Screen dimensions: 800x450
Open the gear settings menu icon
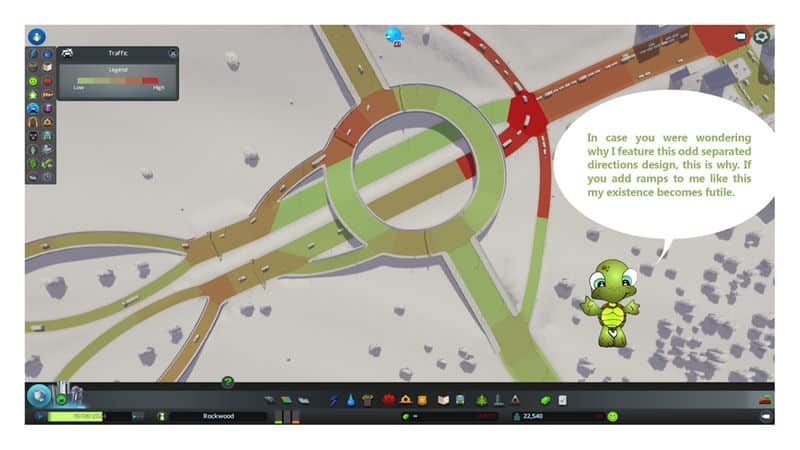pos(762,36)
